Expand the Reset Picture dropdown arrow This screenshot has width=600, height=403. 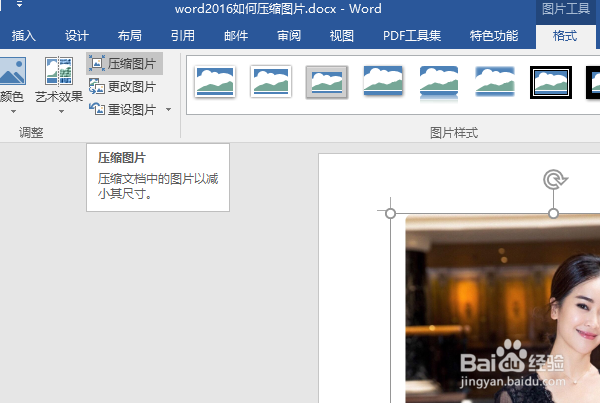[x=168, y=110]
